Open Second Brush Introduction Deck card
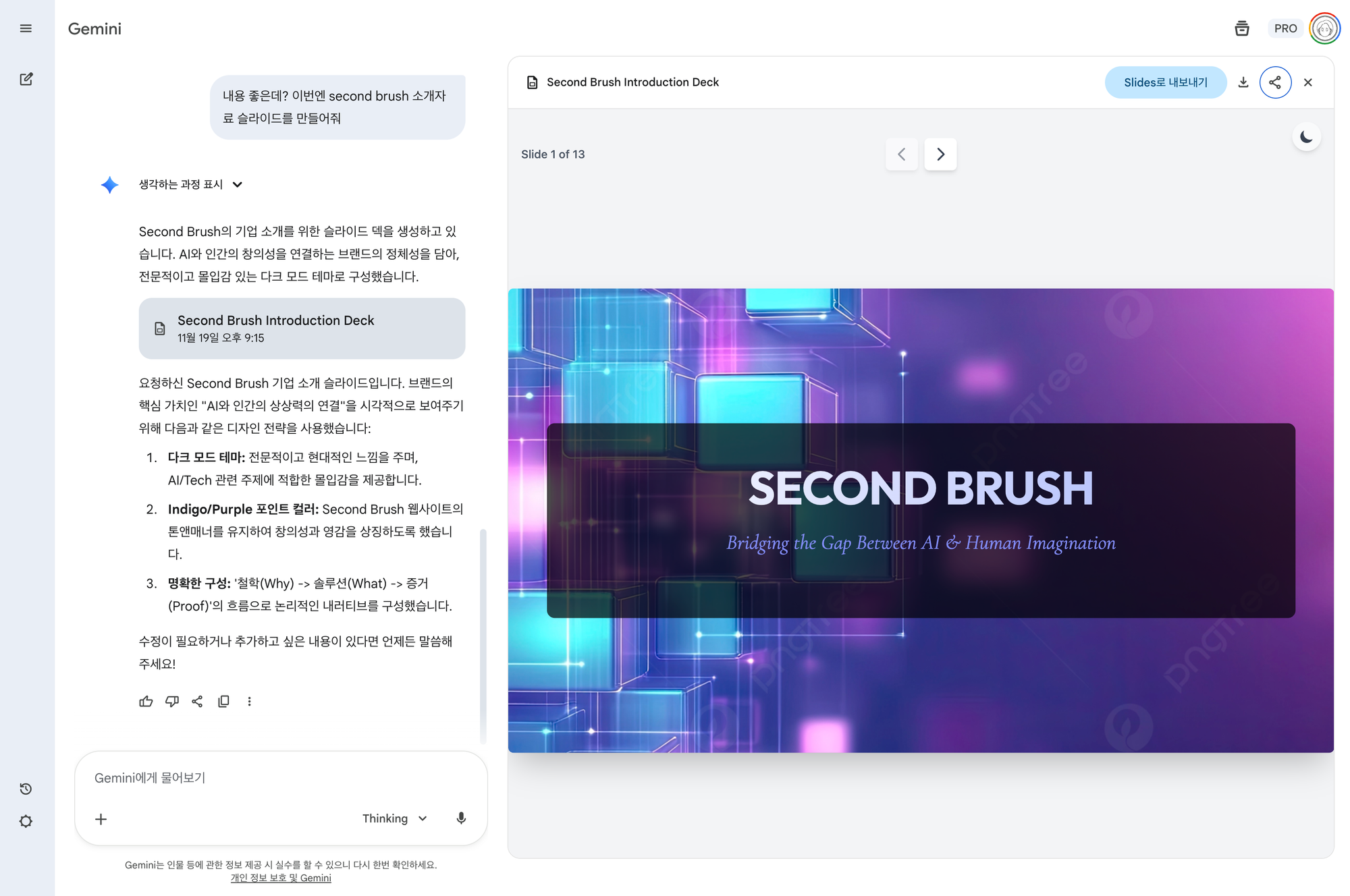 (x=302, y=329)
